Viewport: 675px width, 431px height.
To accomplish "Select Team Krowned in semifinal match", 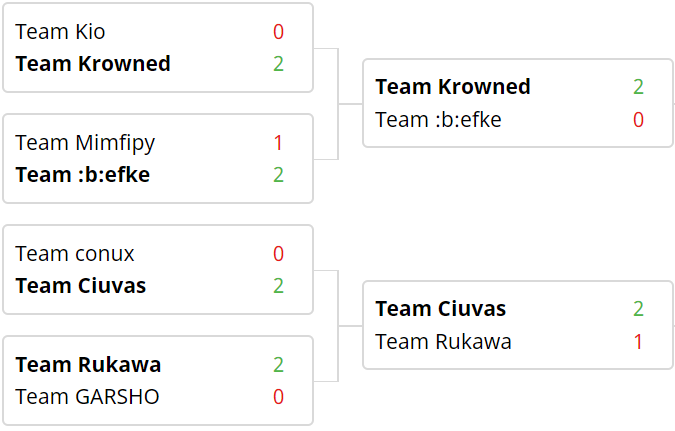I will coord(453,87).
